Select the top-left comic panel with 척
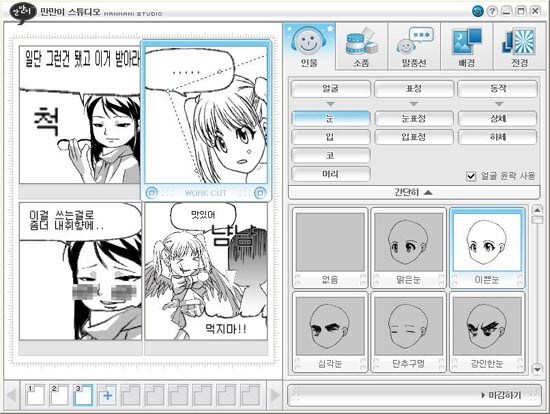550x414 pixels. pyautogui.click(x=80, y=115)
